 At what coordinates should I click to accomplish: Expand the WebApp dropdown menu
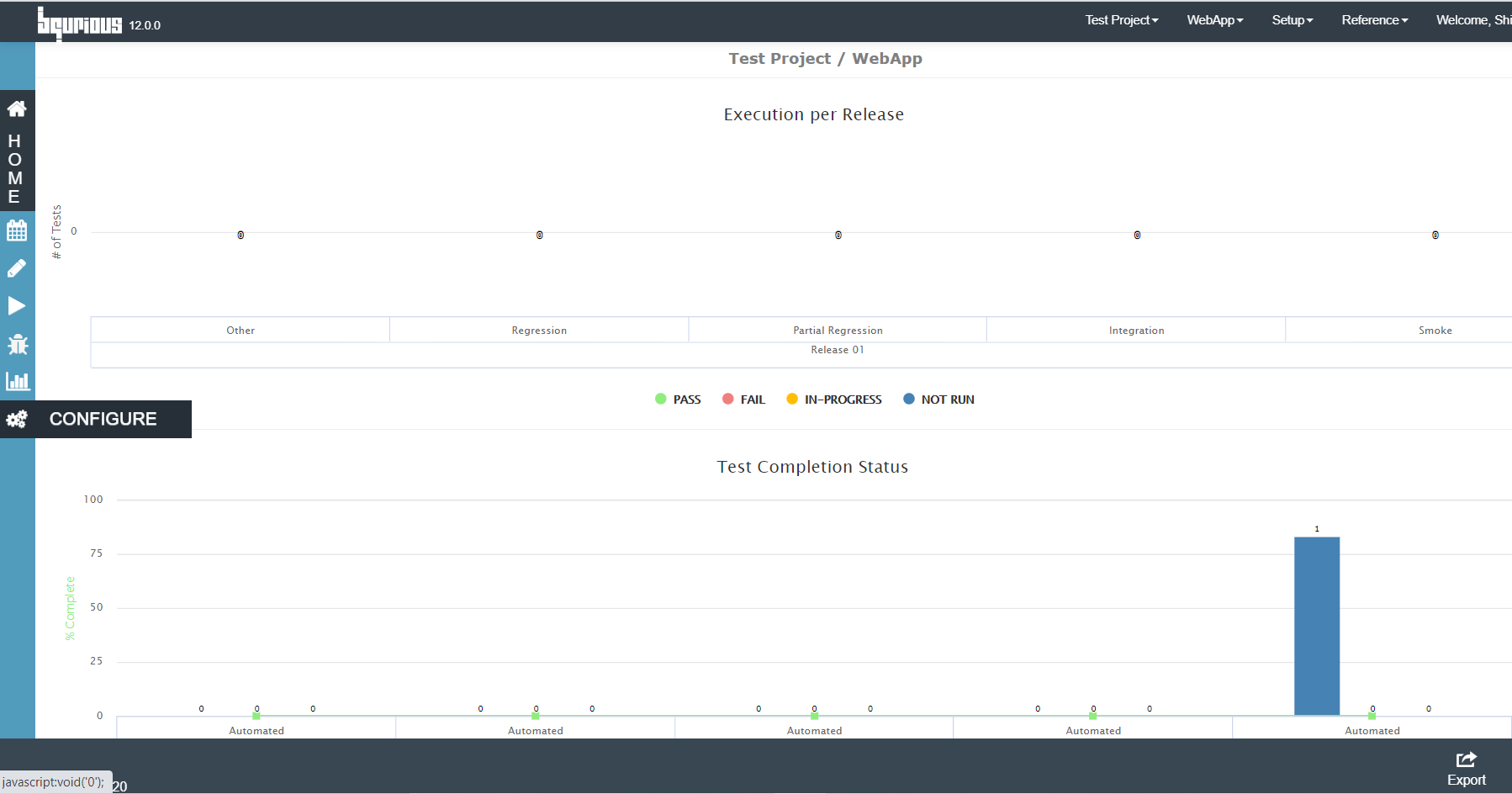pyautogui.click(x=1214, y=20)
